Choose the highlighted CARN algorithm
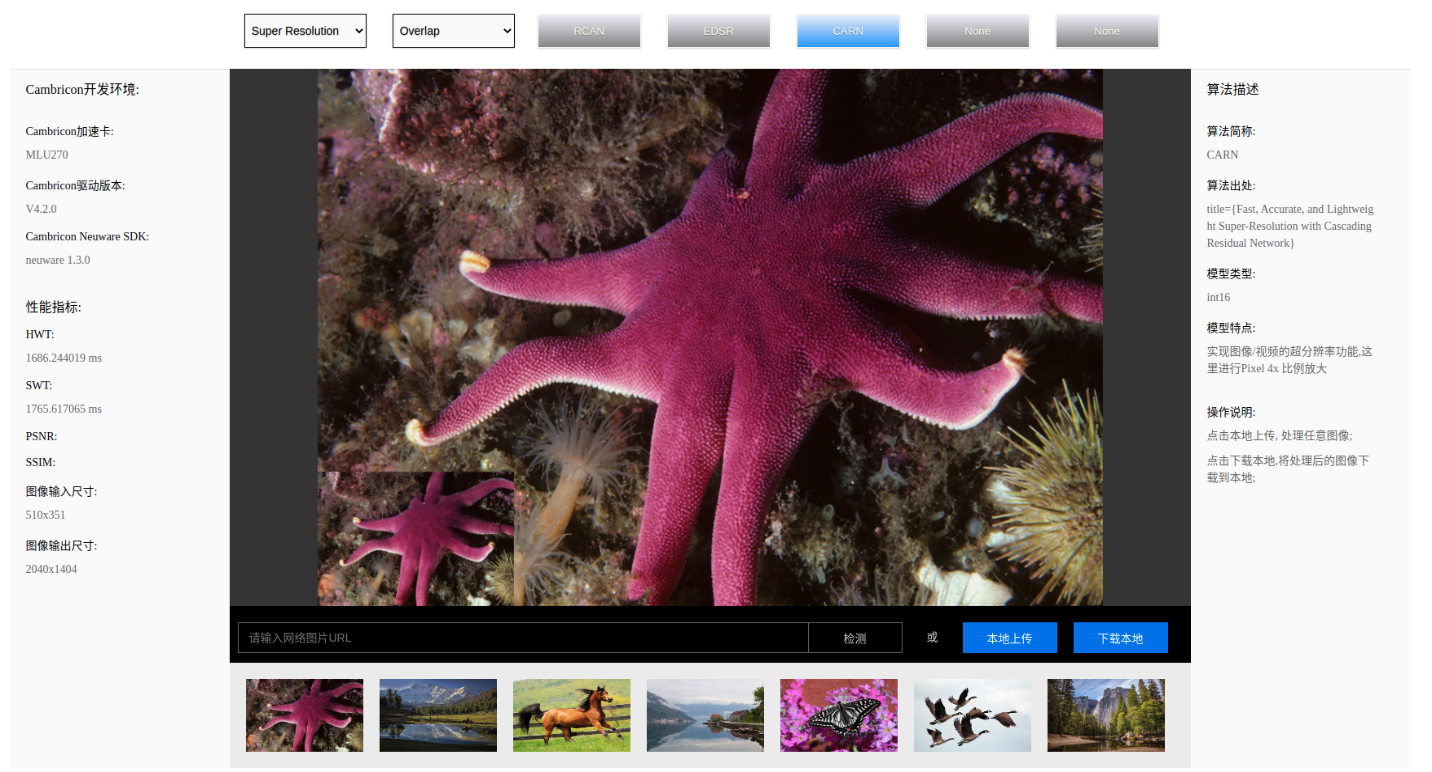Screen dimensions: 1432x772 click(x=848, y=31)
